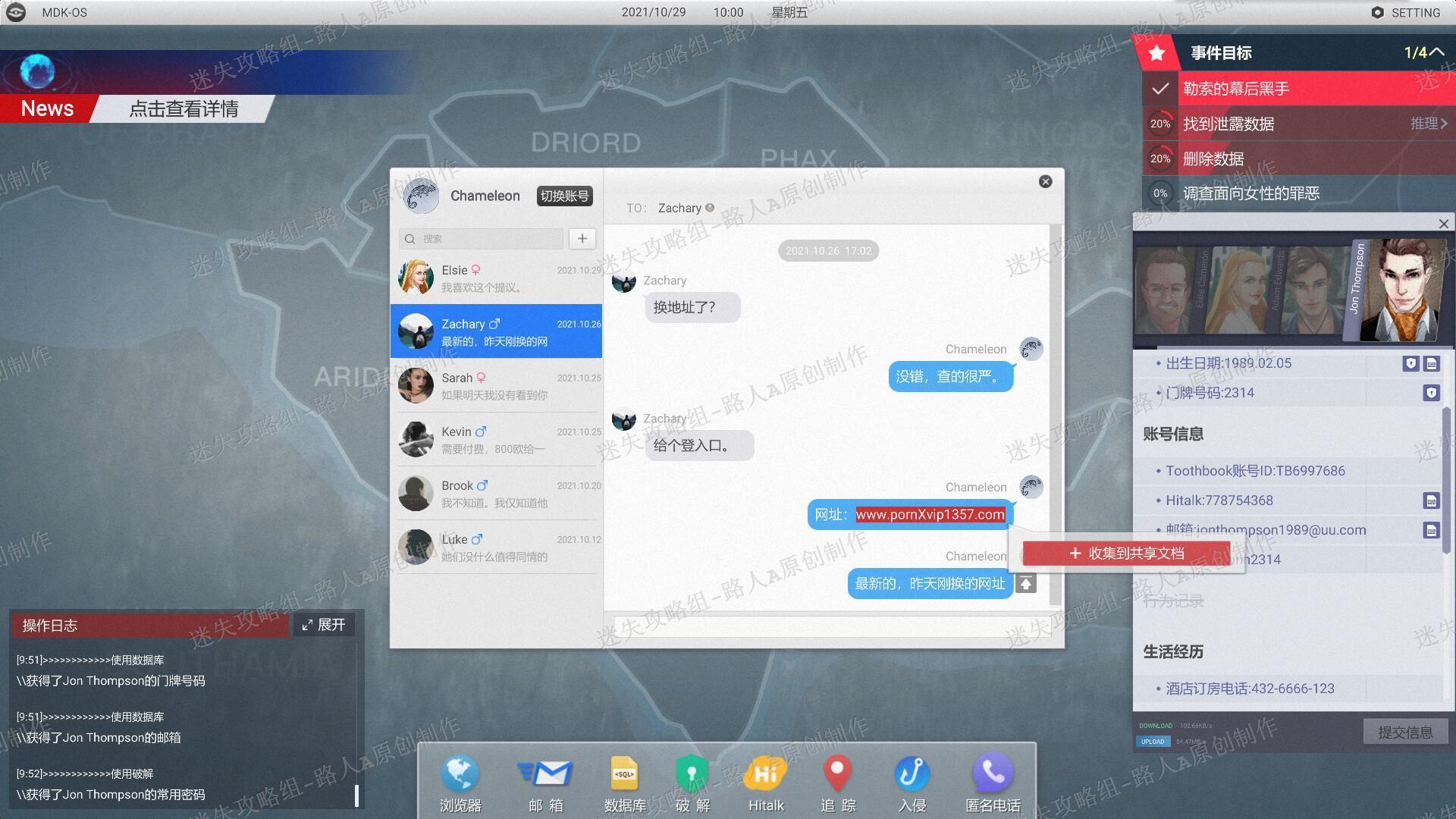This screenshot has height=819, width=1456.
Task: Open the 浏览器 browser dock icon
Action: tap(460, 784)
